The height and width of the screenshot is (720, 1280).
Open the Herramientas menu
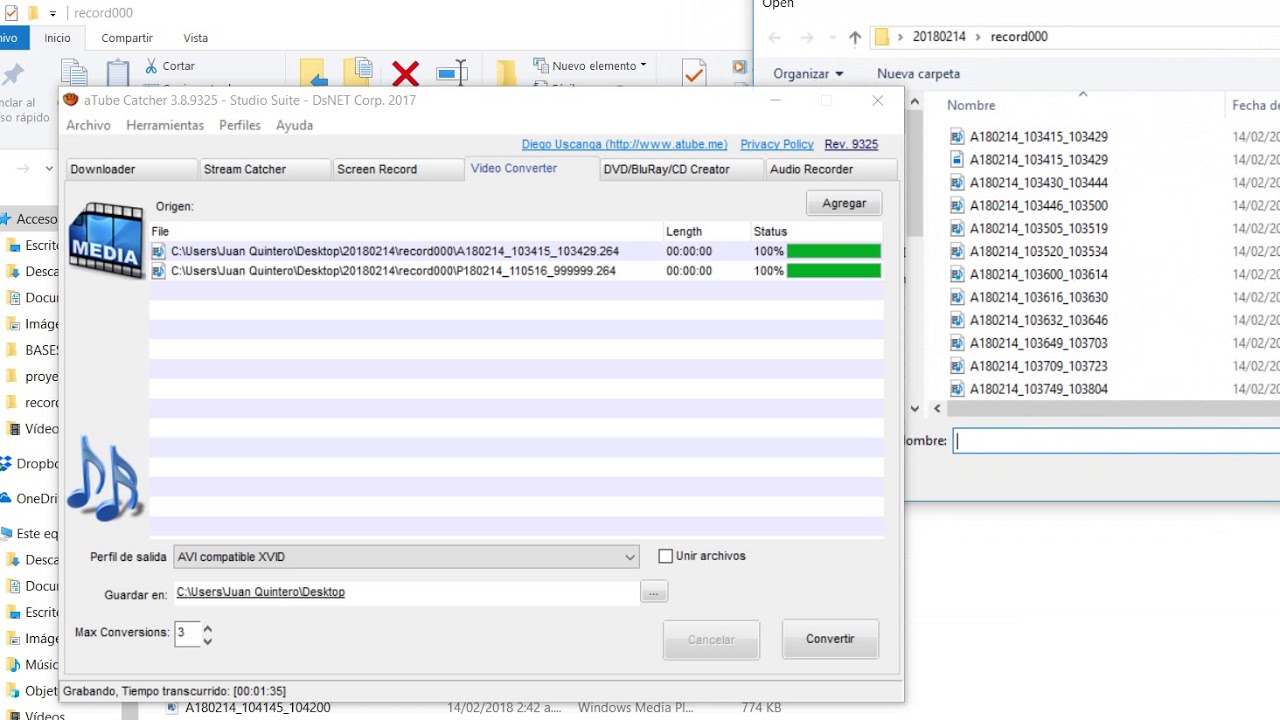click(x=165, y=125)
